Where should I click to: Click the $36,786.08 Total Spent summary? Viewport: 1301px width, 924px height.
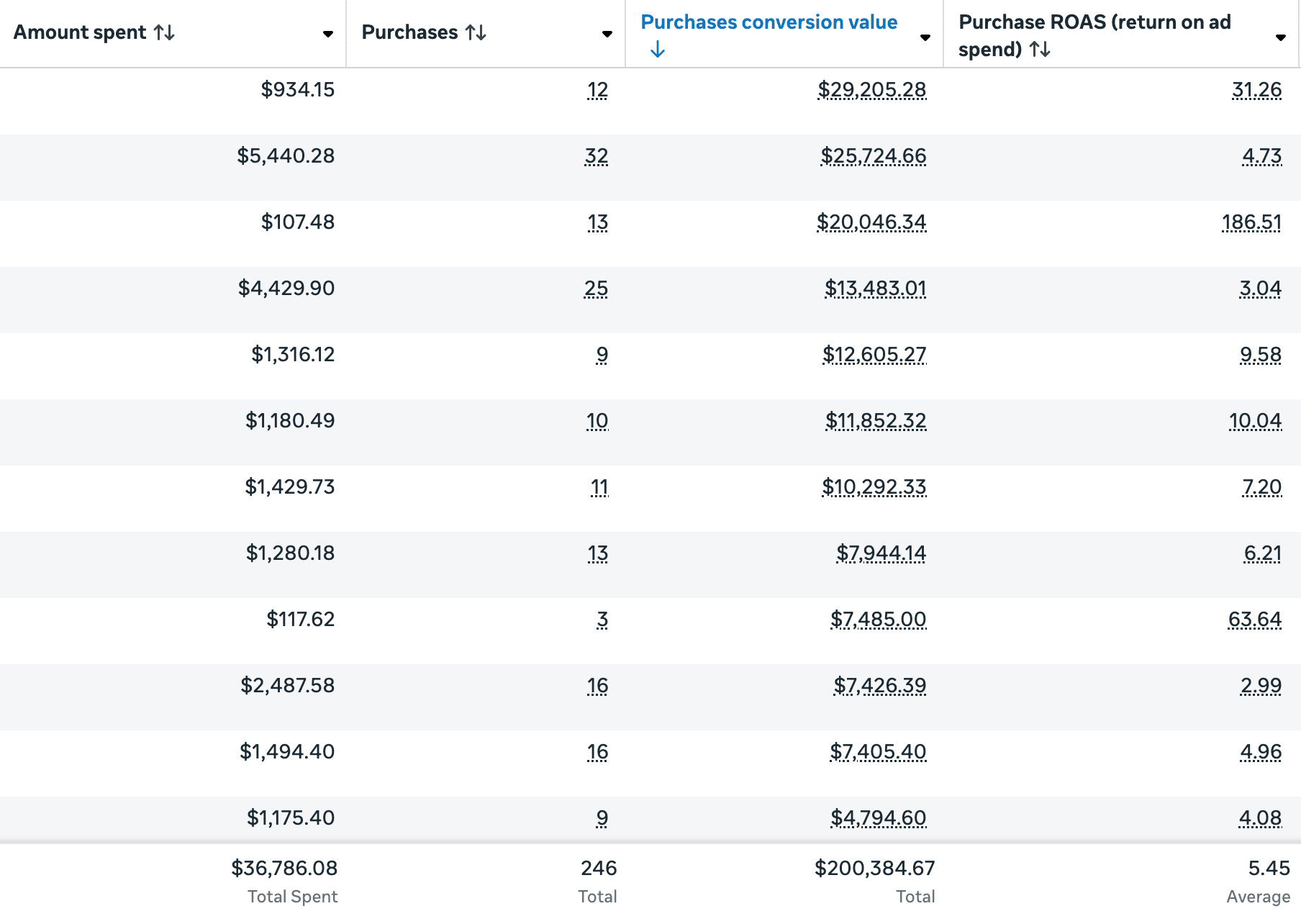[x=284, y=869]
